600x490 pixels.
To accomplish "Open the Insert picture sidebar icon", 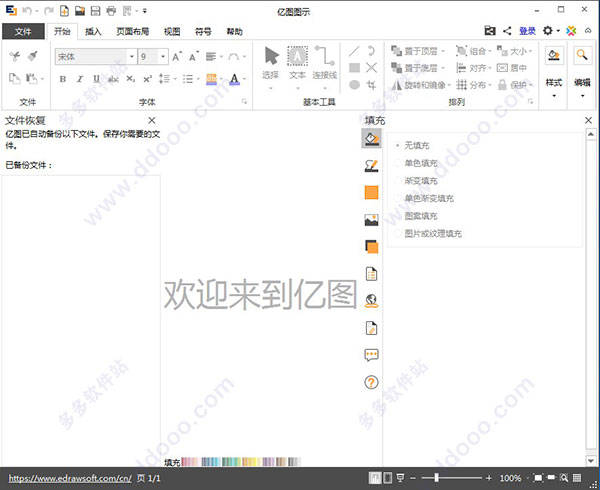I will tap(371, 220).
